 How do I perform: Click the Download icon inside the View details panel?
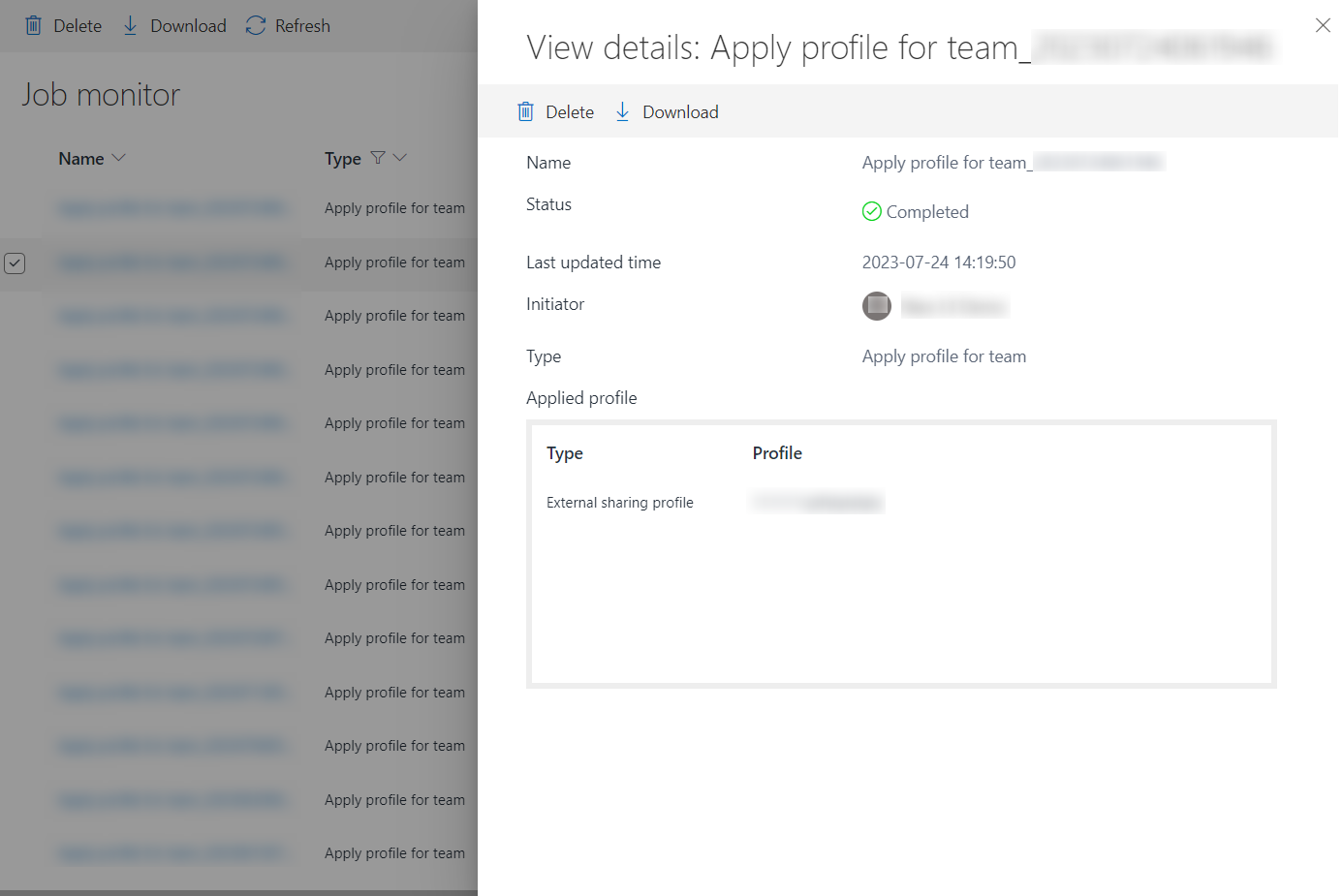click(x=622, y=111)
